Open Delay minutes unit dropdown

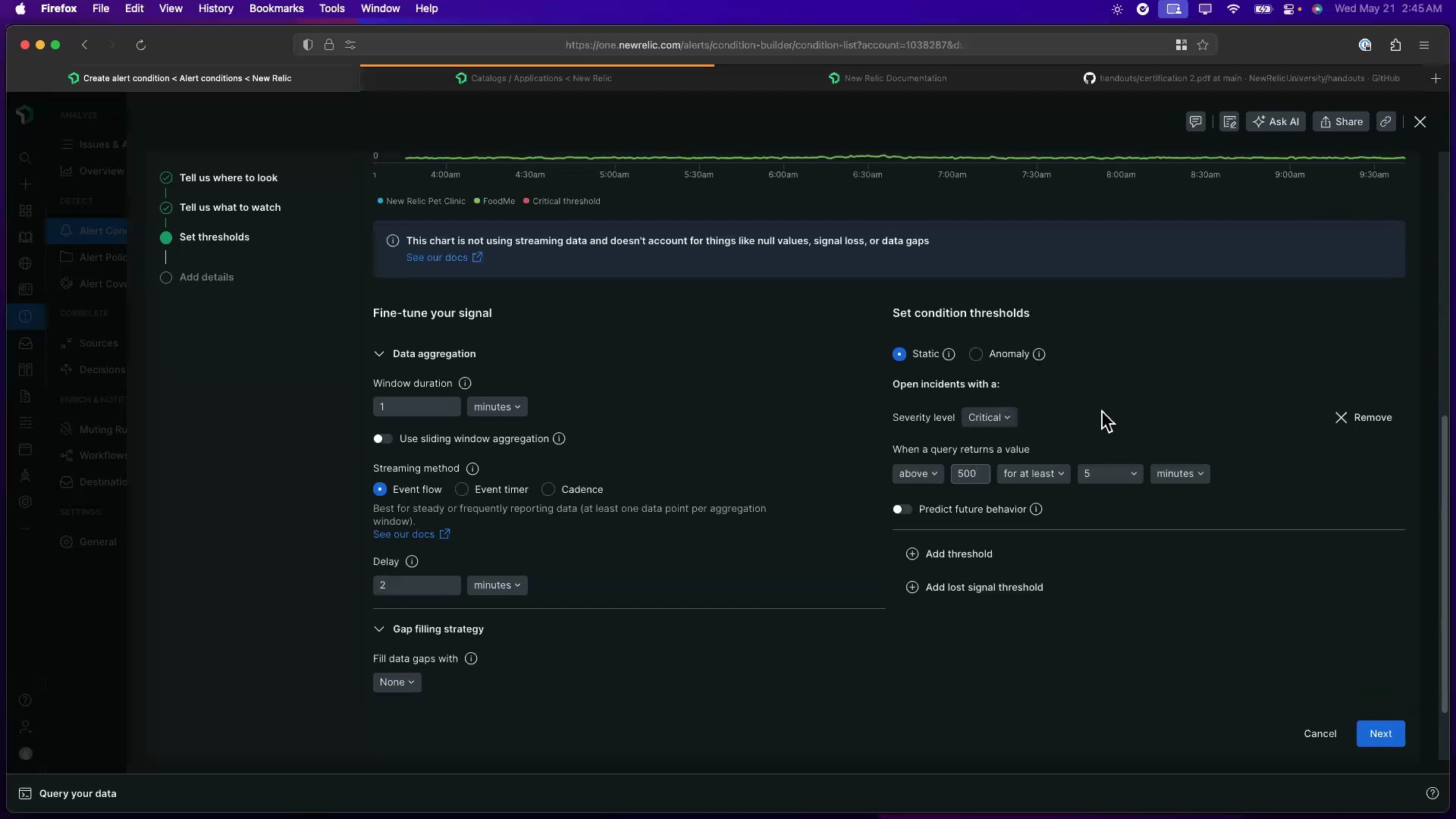pos(497,585)
